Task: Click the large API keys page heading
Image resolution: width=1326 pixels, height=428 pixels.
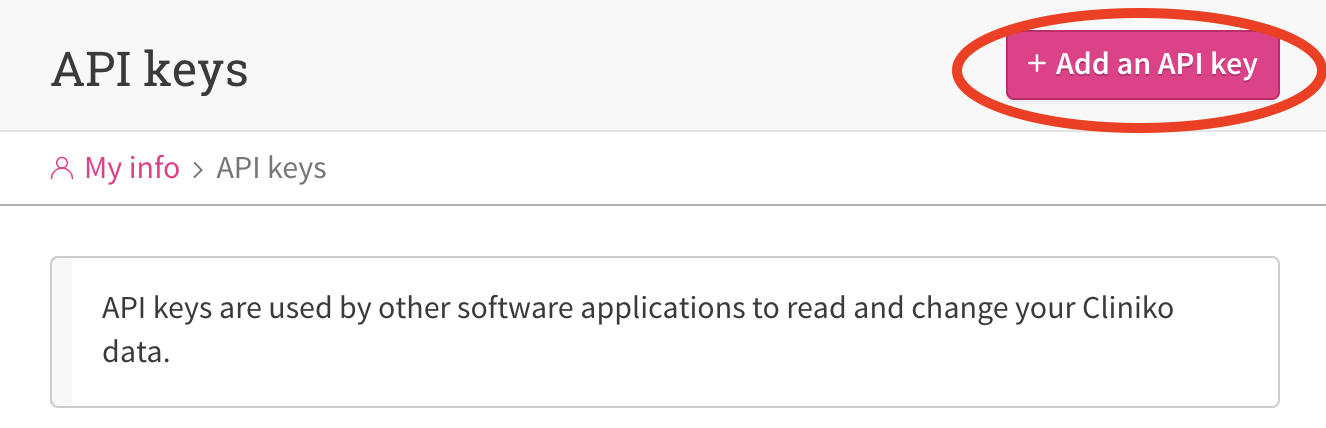Action: coord(149,70)
